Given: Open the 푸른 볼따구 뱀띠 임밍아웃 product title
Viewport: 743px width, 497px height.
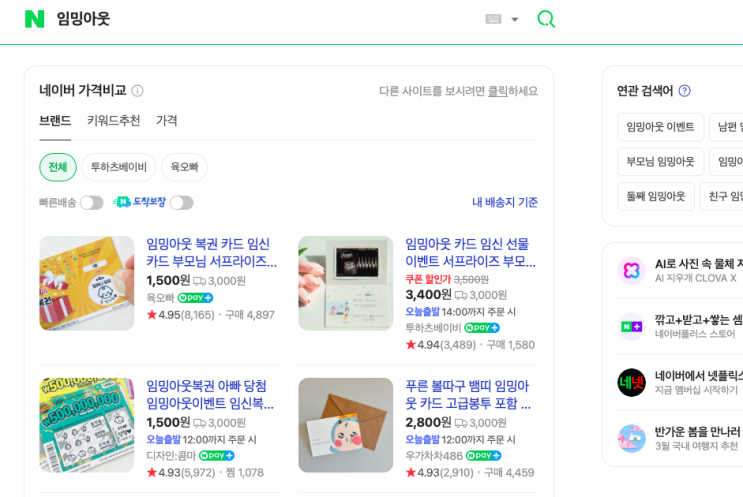Looking at the screenshot, I should pyautogui.click(x=468, y=395).
